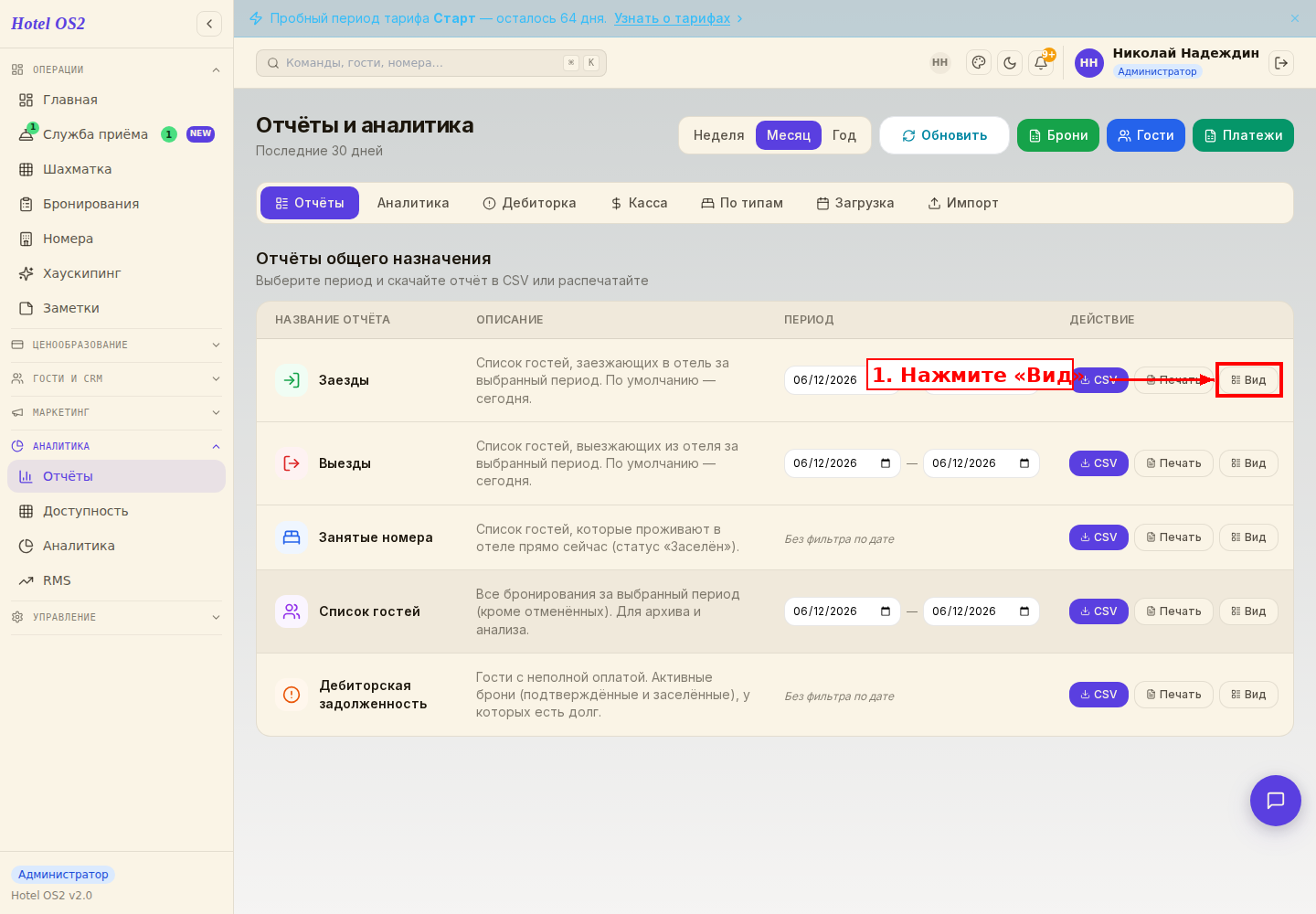Viewport: 1316px width, 914px height.
Task: Print the Список гостей report
Action: click(1173, 611)
